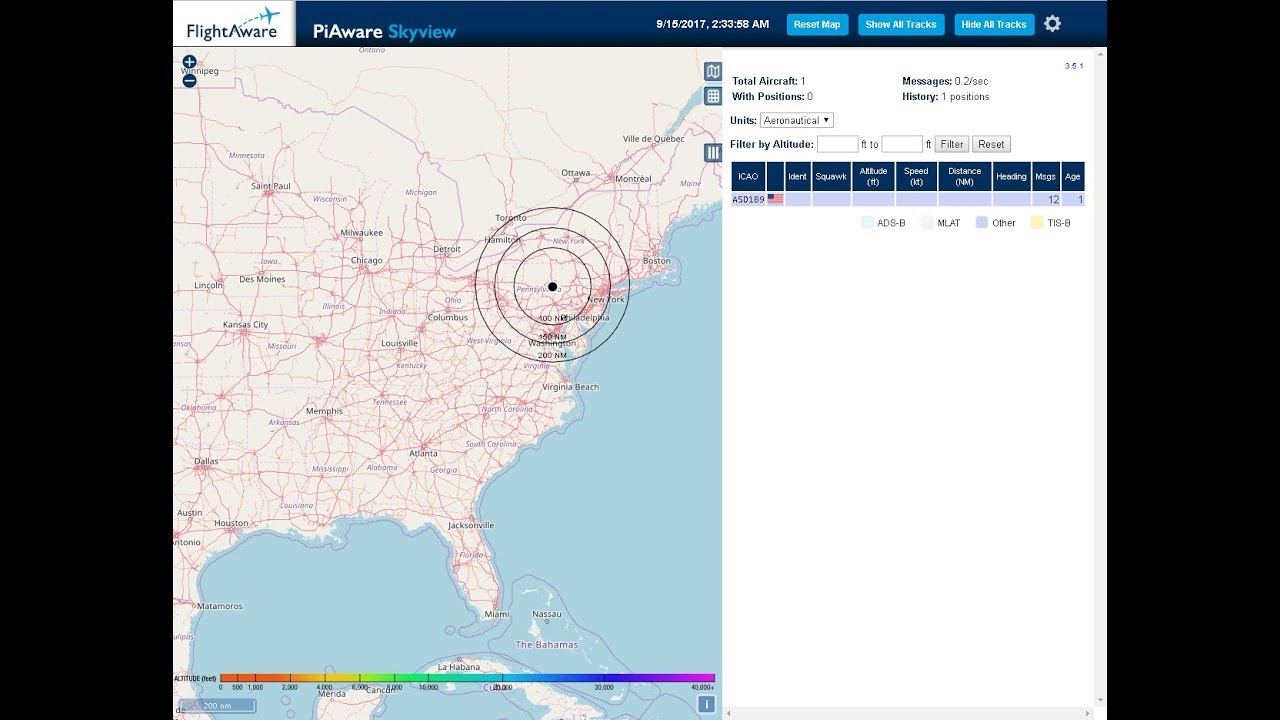Click the Messages rate text
This screenshot has height=720, width=1280.
(944, 81)
